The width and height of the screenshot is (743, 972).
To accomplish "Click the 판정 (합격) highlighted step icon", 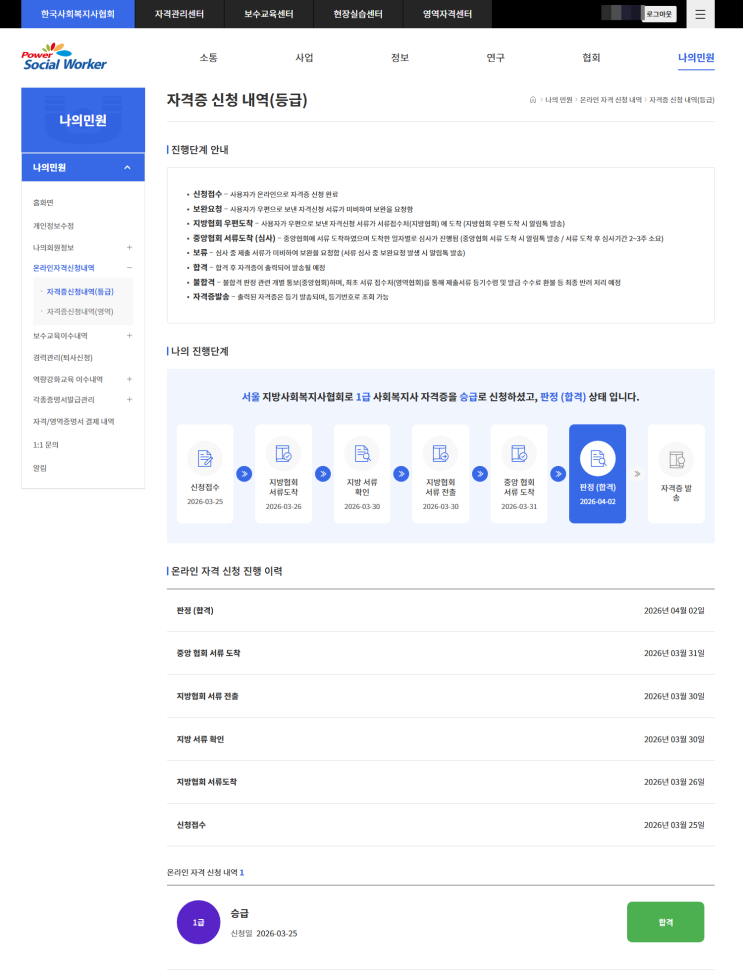I will (597, 459).
